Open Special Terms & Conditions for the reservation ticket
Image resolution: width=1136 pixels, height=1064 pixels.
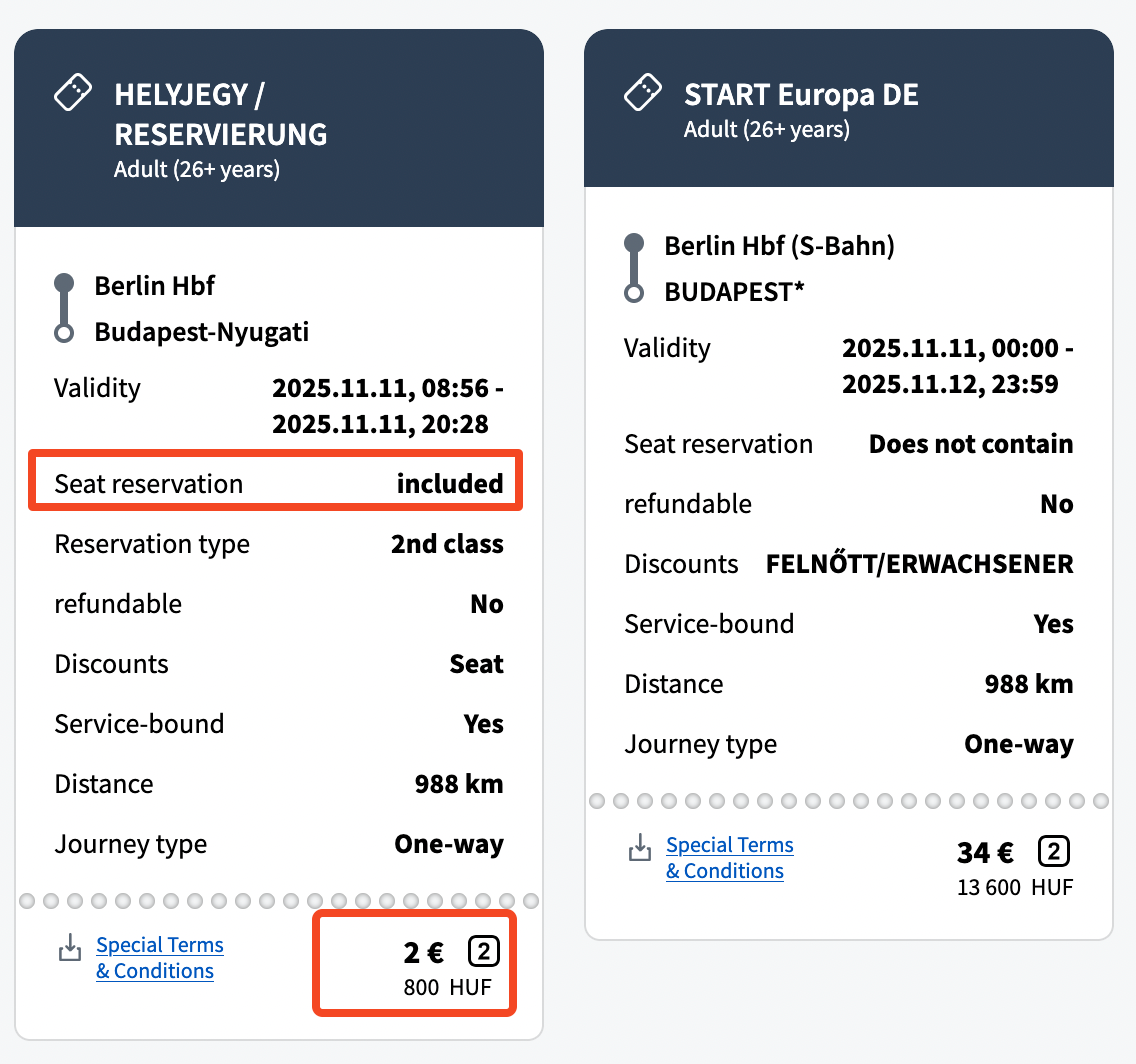click(x=159, y=958)
